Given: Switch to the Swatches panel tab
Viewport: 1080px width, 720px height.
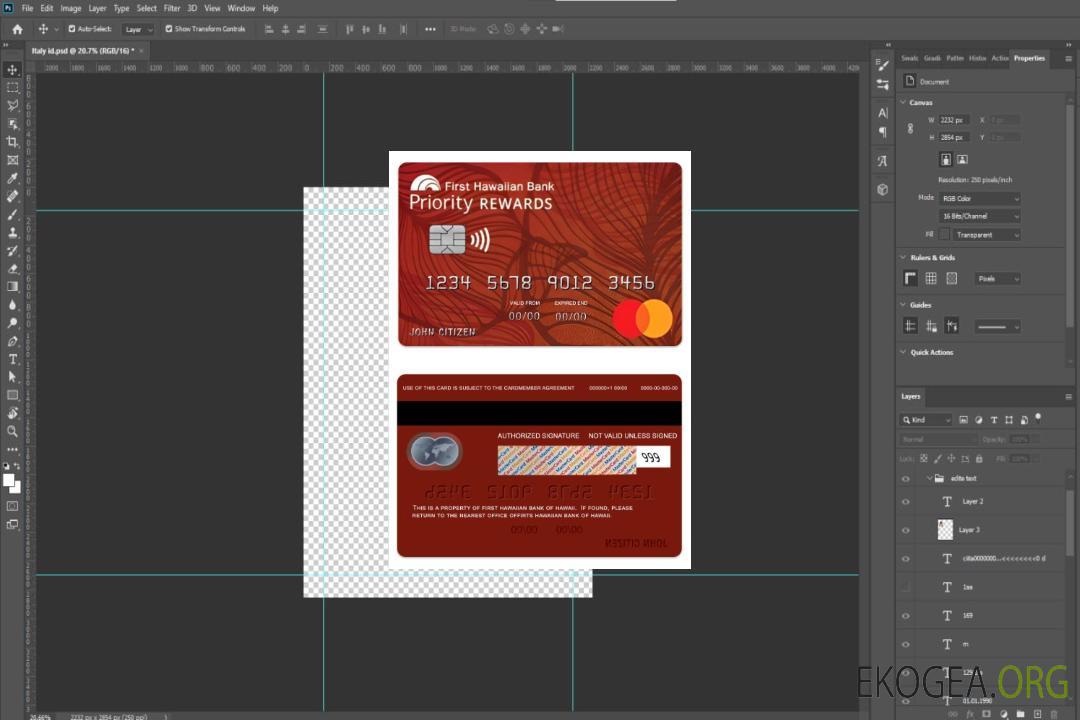Looking at the screenshot, I should tap(909, 59).
